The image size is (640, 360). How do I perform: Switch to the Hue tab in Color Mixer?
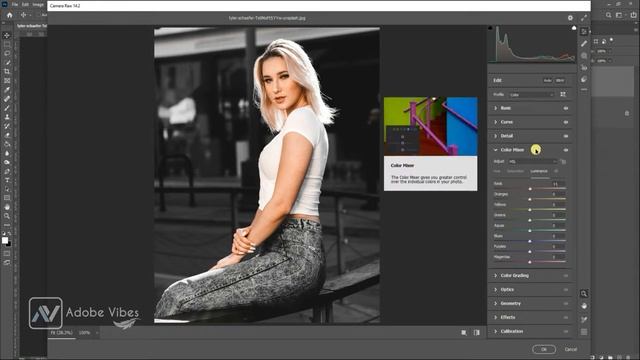point(497,171)
